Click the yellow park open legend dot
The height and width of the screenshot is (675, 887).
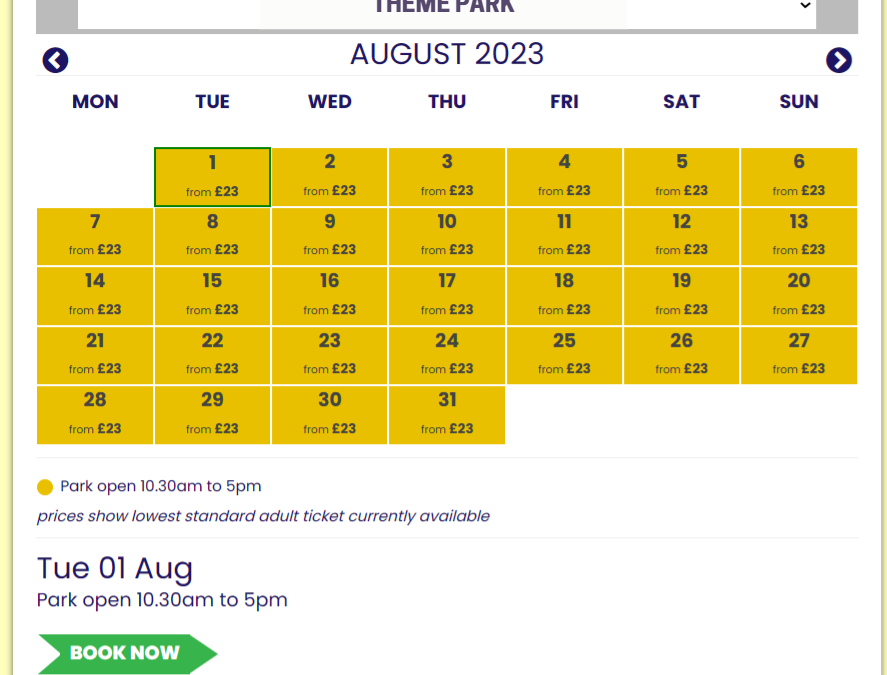[44, 486]
